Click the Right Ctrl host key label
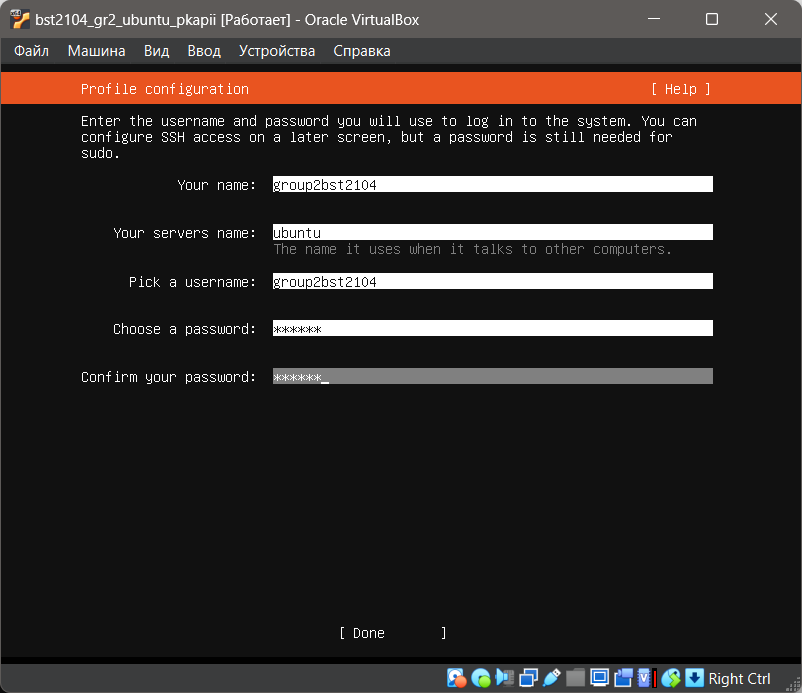 click(x=739, y=679)
